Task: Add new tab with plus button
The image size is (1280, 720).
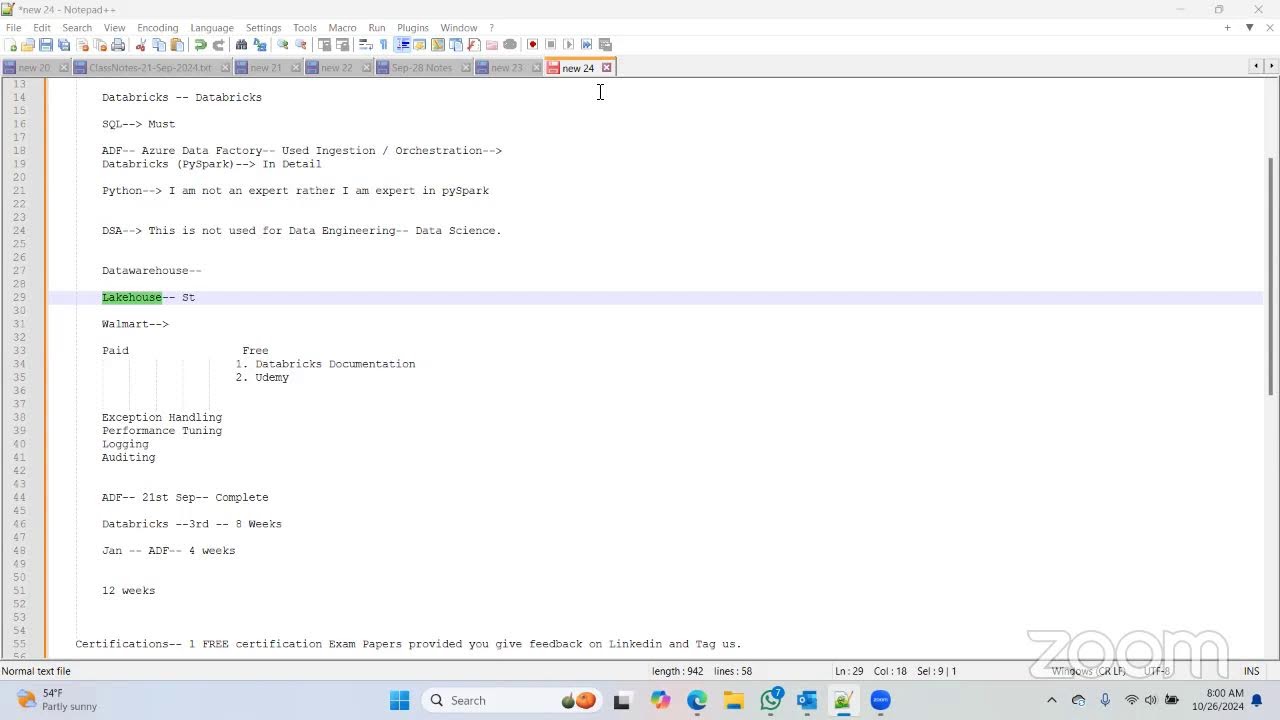Action: pos(1227,27)
